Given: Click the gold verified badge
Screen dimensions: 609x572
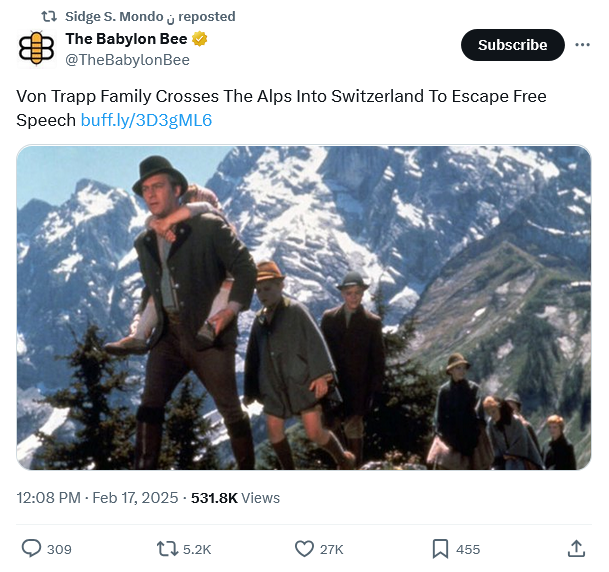Looking at the screenshot, I should click(200, 39).
